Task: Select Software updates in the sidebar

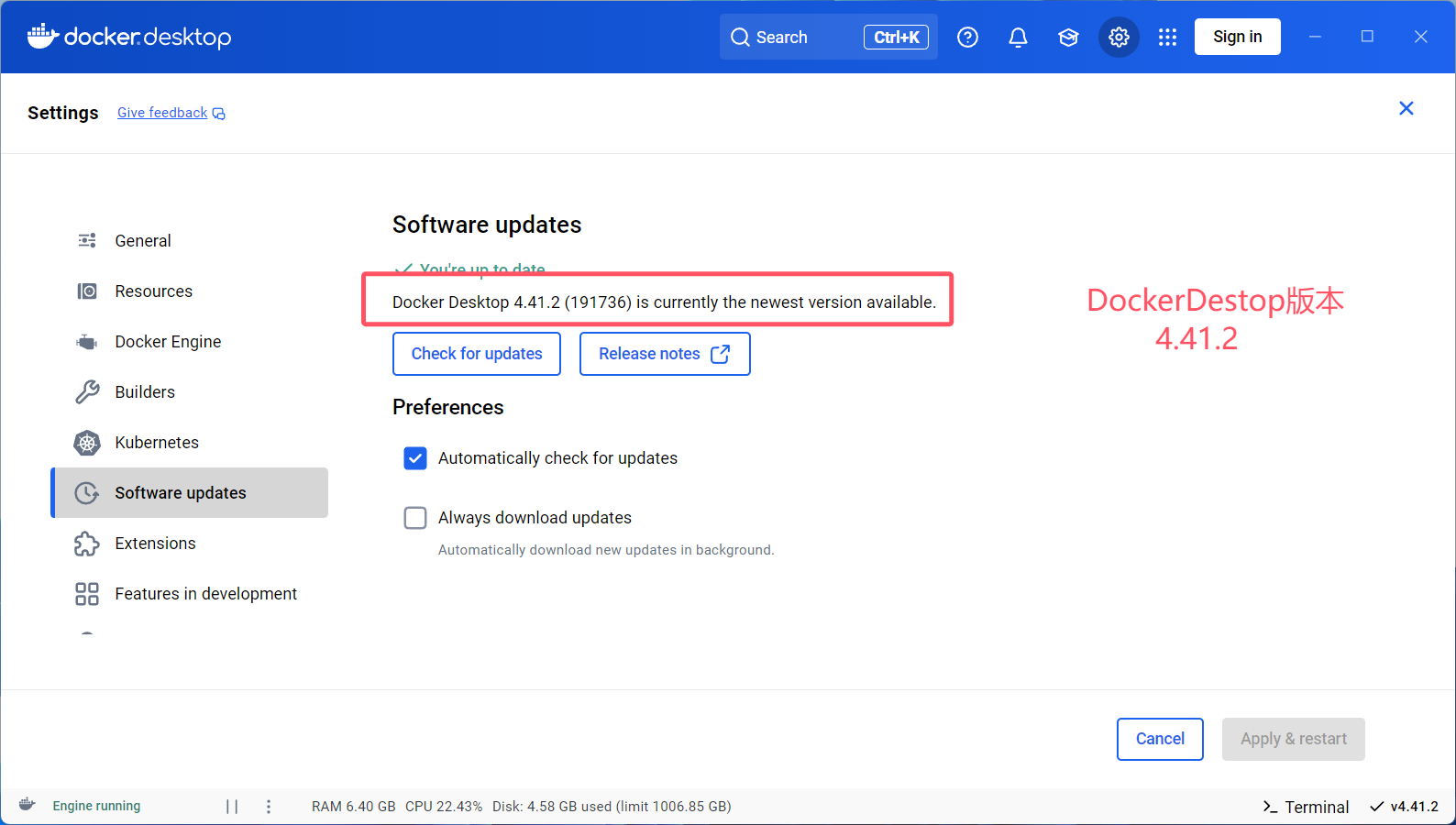Action: (190, 493)
